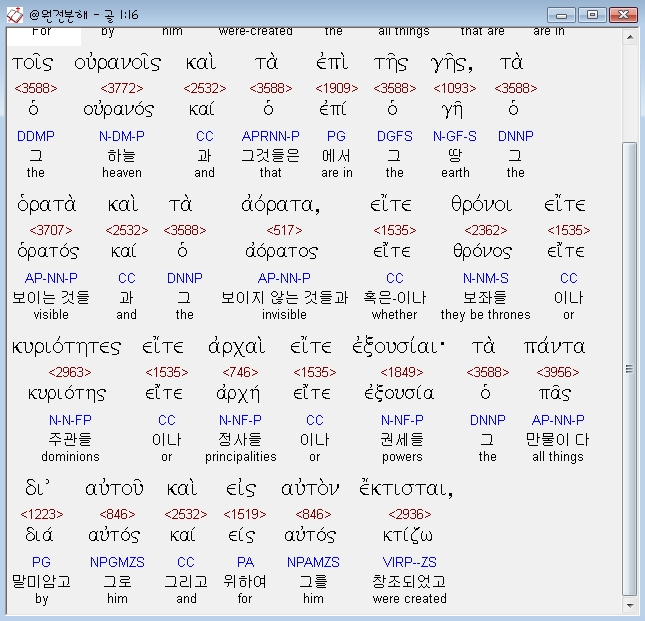645x621 pixels.
Task: Click English gloss 'dominions'
Action: pyautogui.click(x=70, y=456)
